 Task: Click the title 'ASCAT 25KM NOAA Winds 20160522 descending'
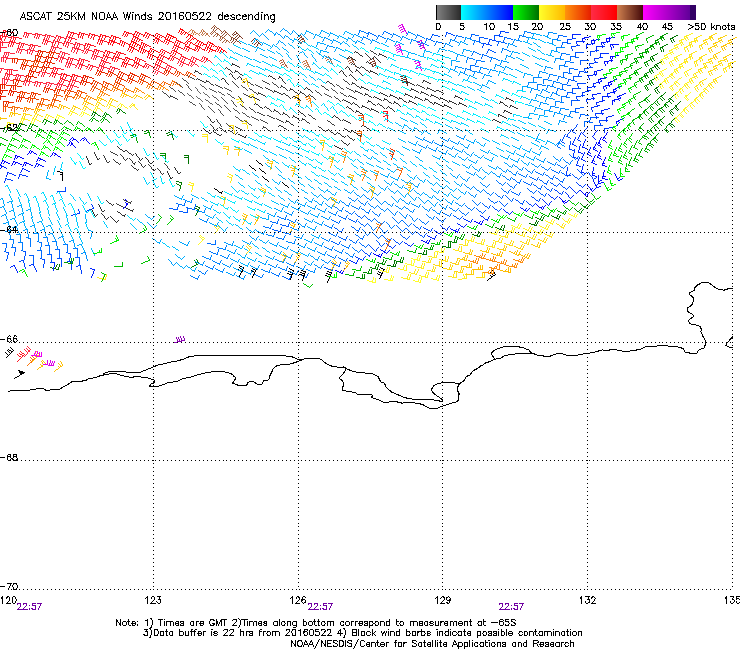click(147, 16)
